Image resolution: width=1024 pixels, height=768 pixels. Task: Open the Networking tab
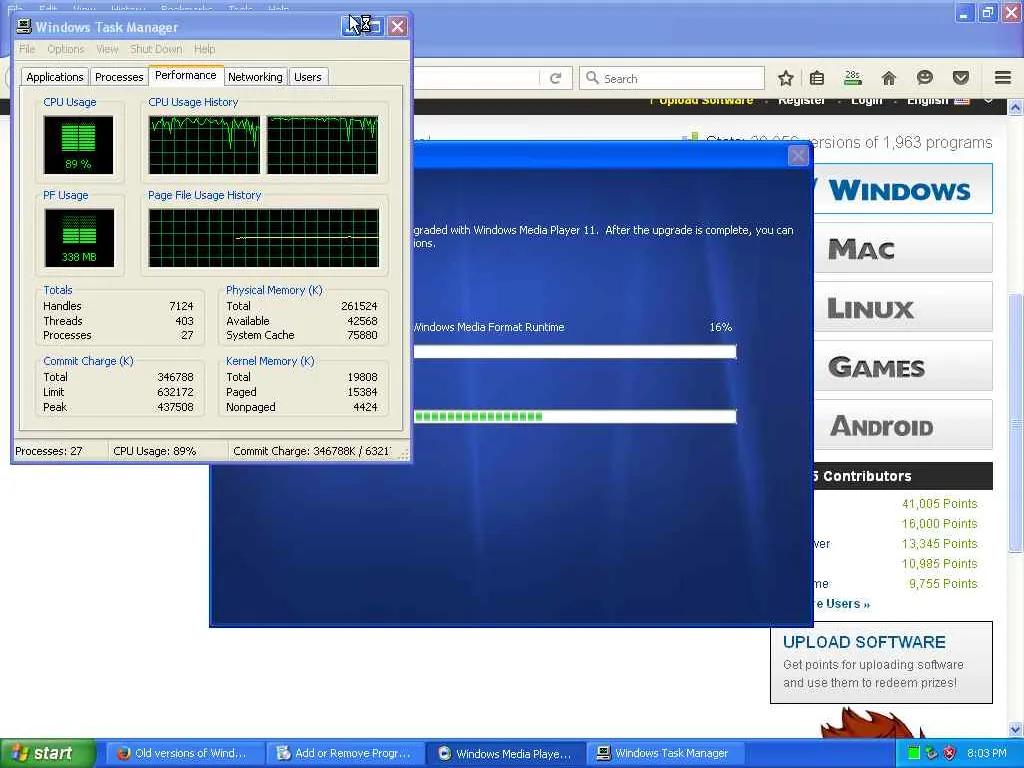click(255, 77)
